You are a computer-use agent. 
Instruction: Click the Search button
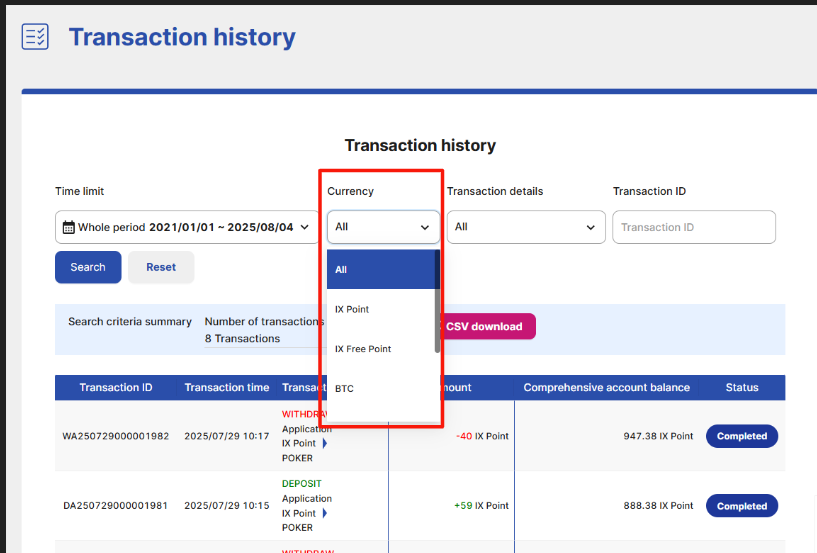(x=88, y=267)
